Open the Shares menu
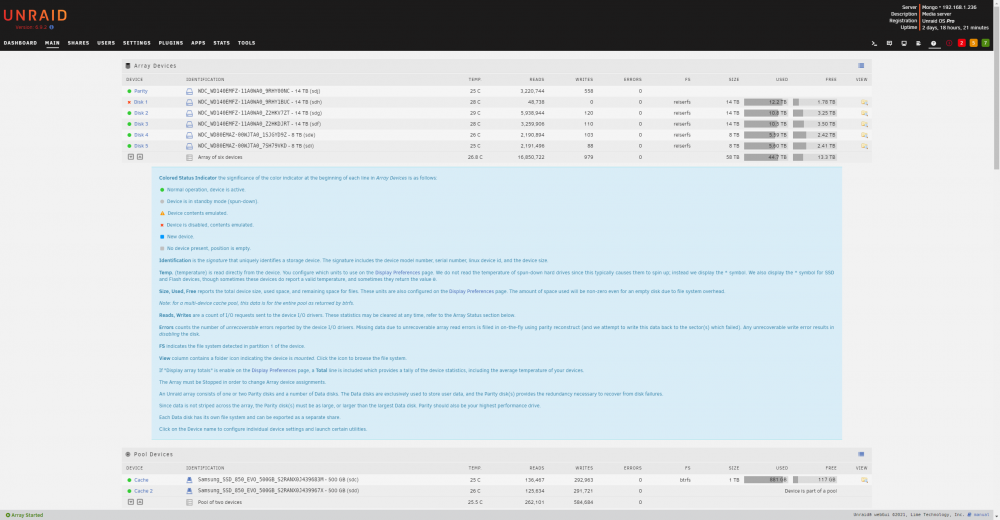 (x=78, y=43)
